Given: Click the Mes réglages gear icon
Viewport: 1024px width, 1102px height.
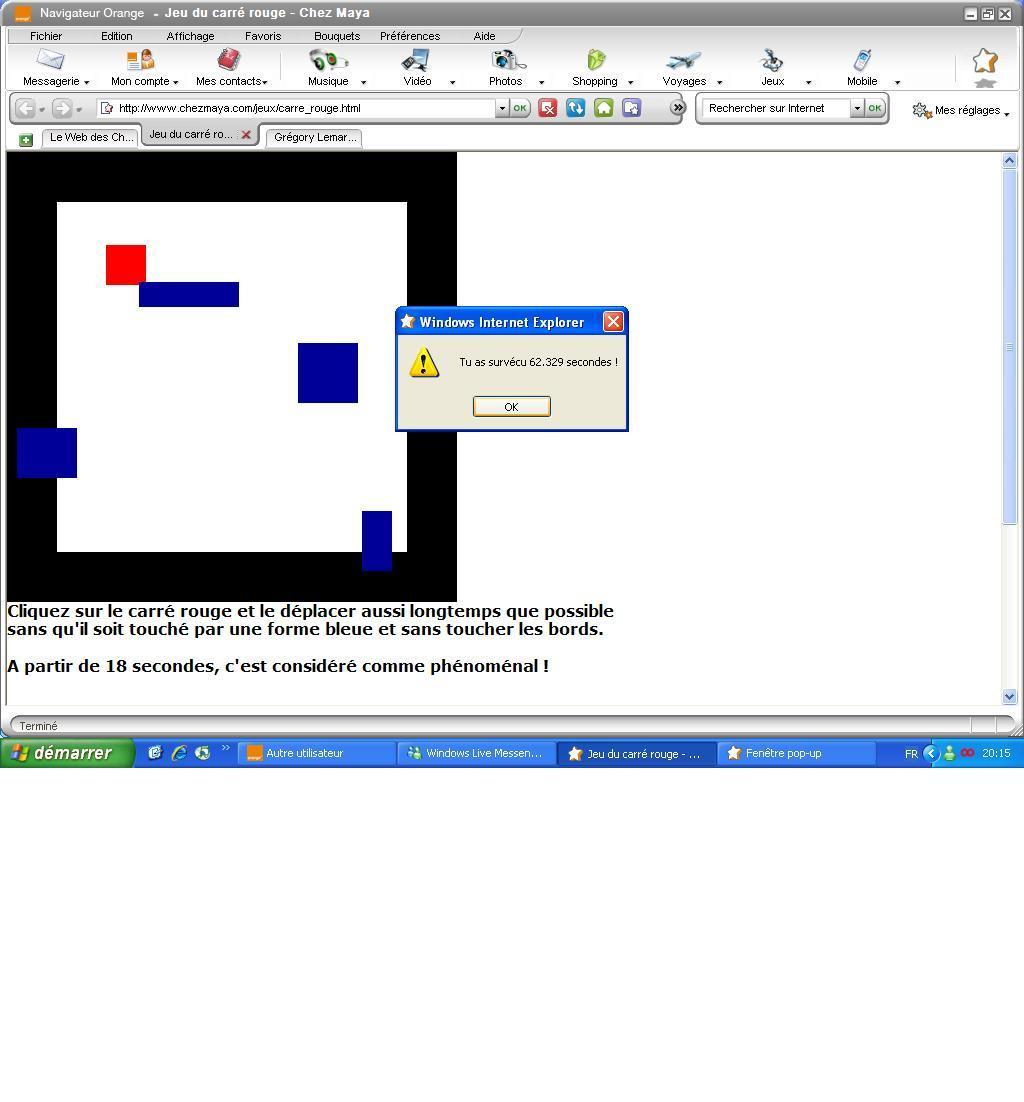Looking at the screenshot, I should (x=921, y=110).
